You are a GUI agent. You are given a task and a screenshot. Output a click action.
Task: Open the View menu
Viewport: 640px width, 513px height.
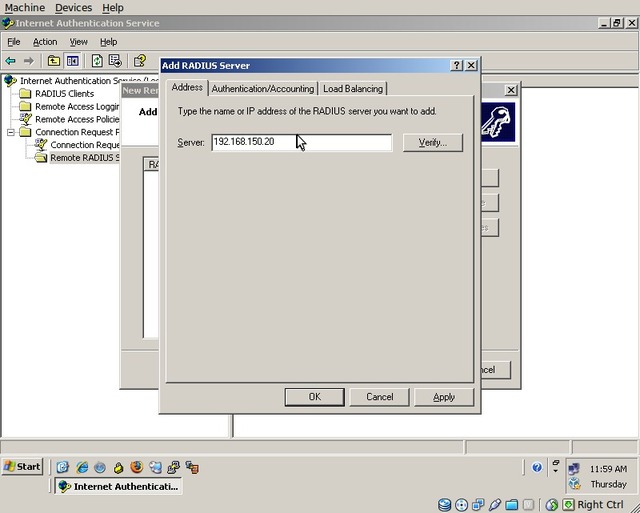(x=78, y=42)
